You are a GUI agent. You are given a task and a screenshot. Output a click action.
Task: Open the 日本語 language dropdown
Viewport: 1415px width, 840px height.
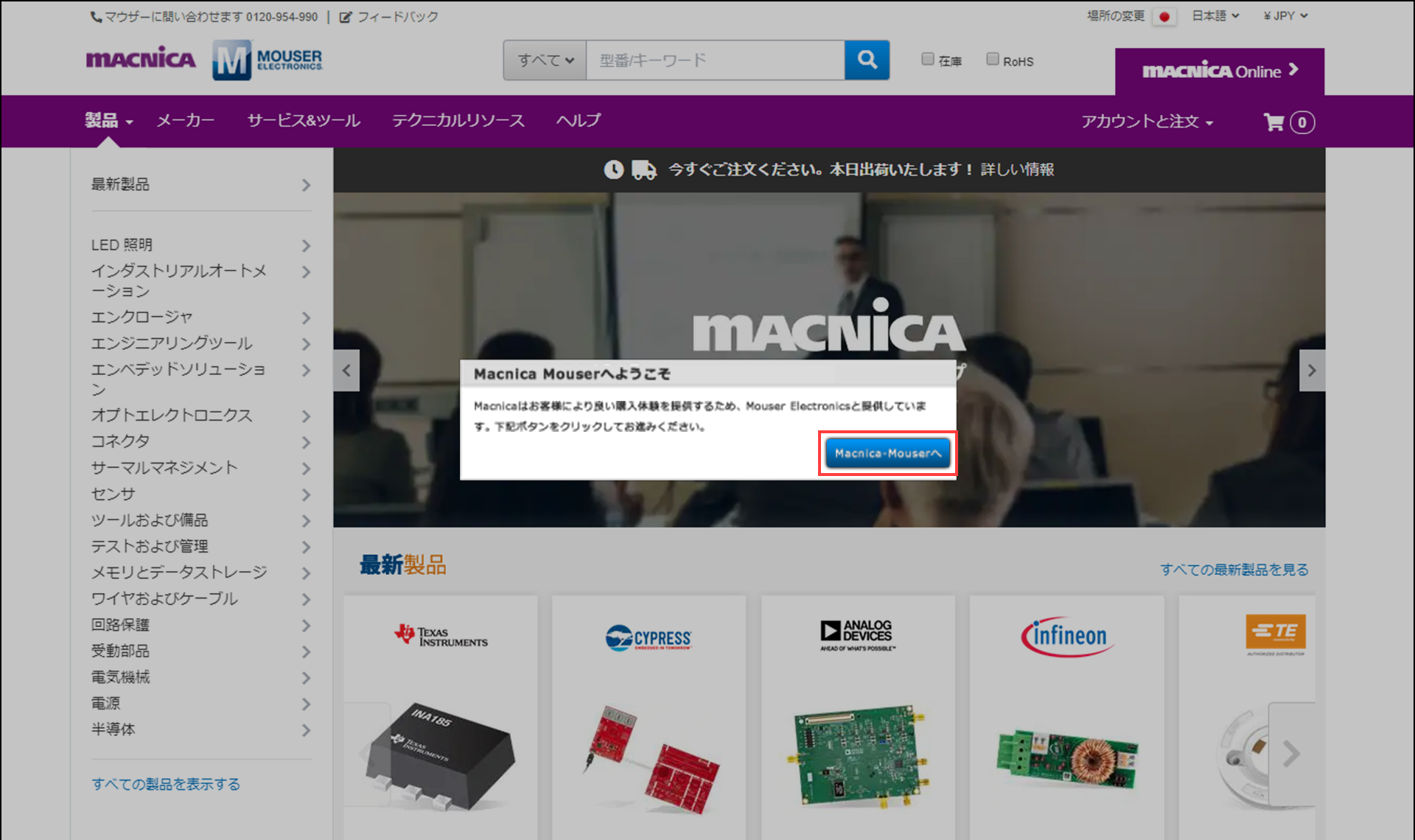point(1216,15)
